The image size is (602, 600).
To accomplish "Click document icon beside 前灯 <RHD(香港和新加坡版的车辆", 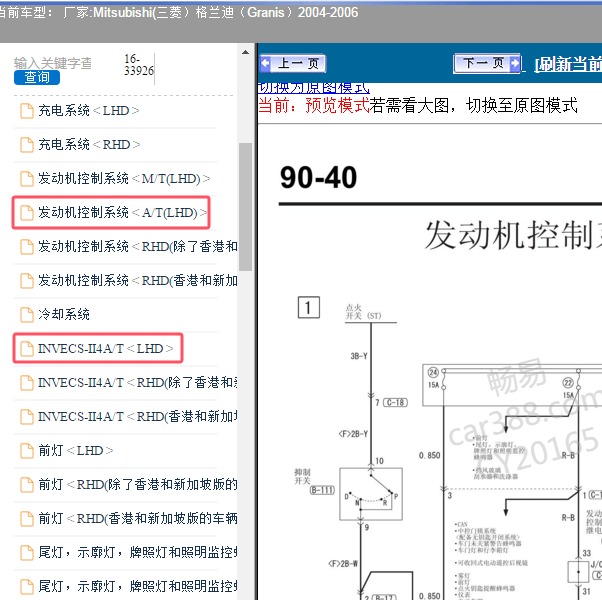I will [26, 519].
